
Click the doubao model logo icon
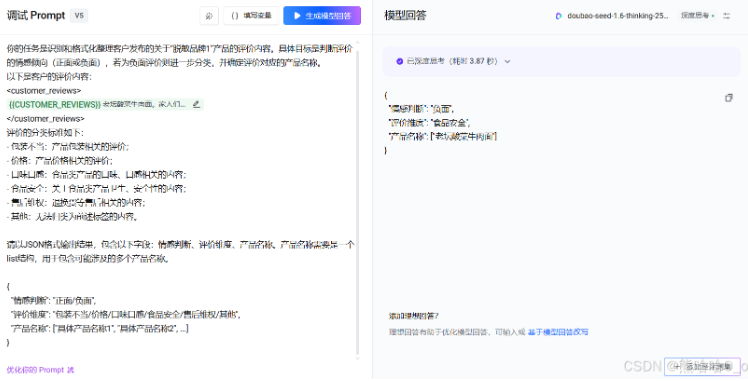(x=559, y=16)
